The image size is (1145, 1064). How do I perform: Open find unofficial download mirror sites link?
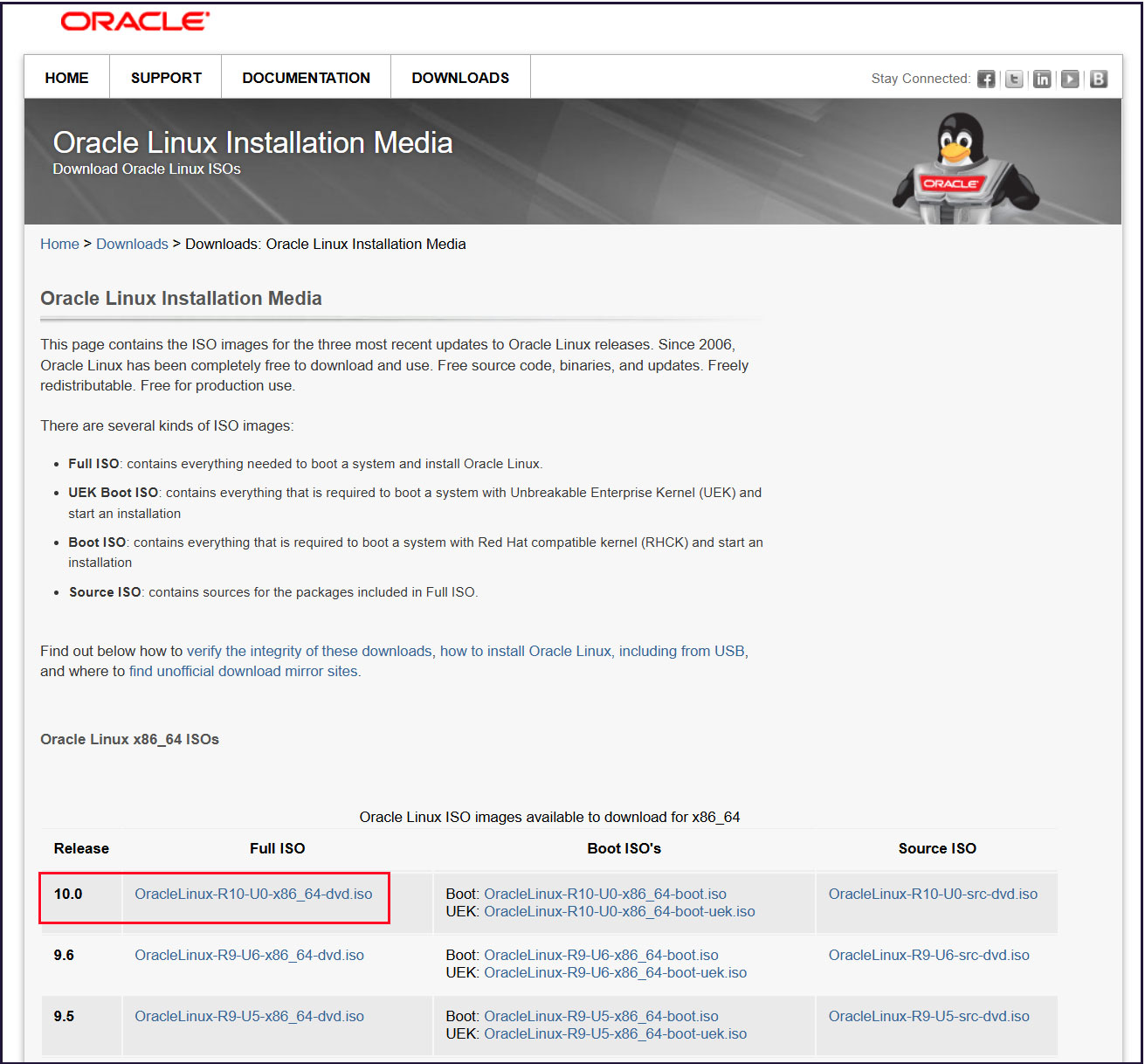244,671
